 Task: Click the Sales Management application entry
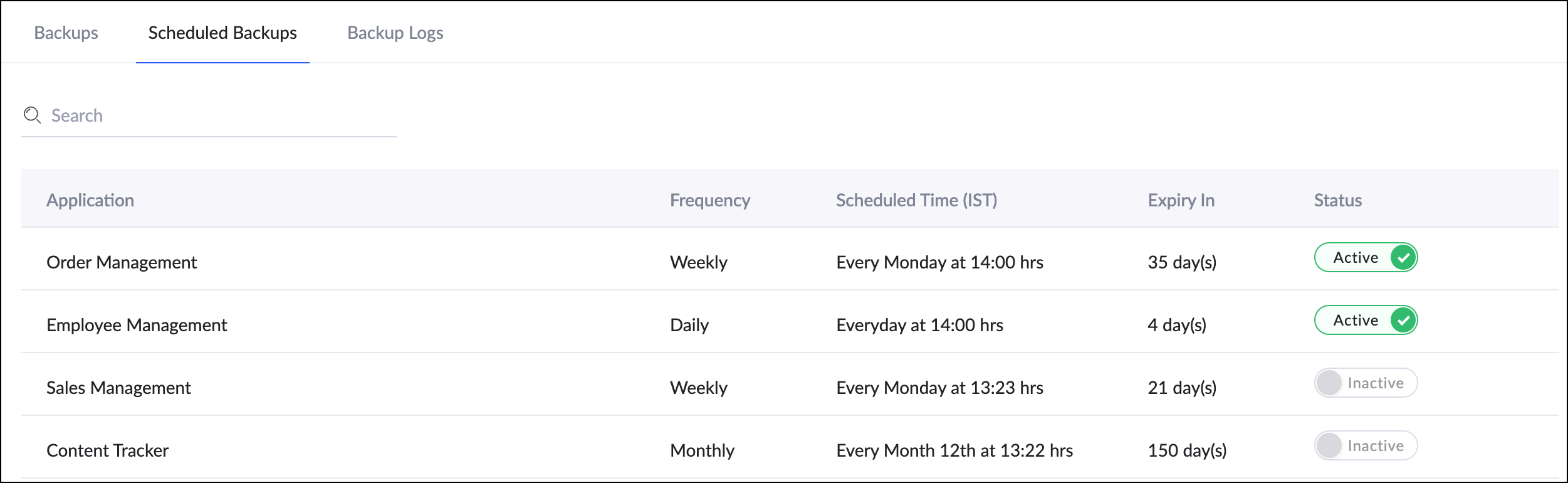(x=118, y=388)
